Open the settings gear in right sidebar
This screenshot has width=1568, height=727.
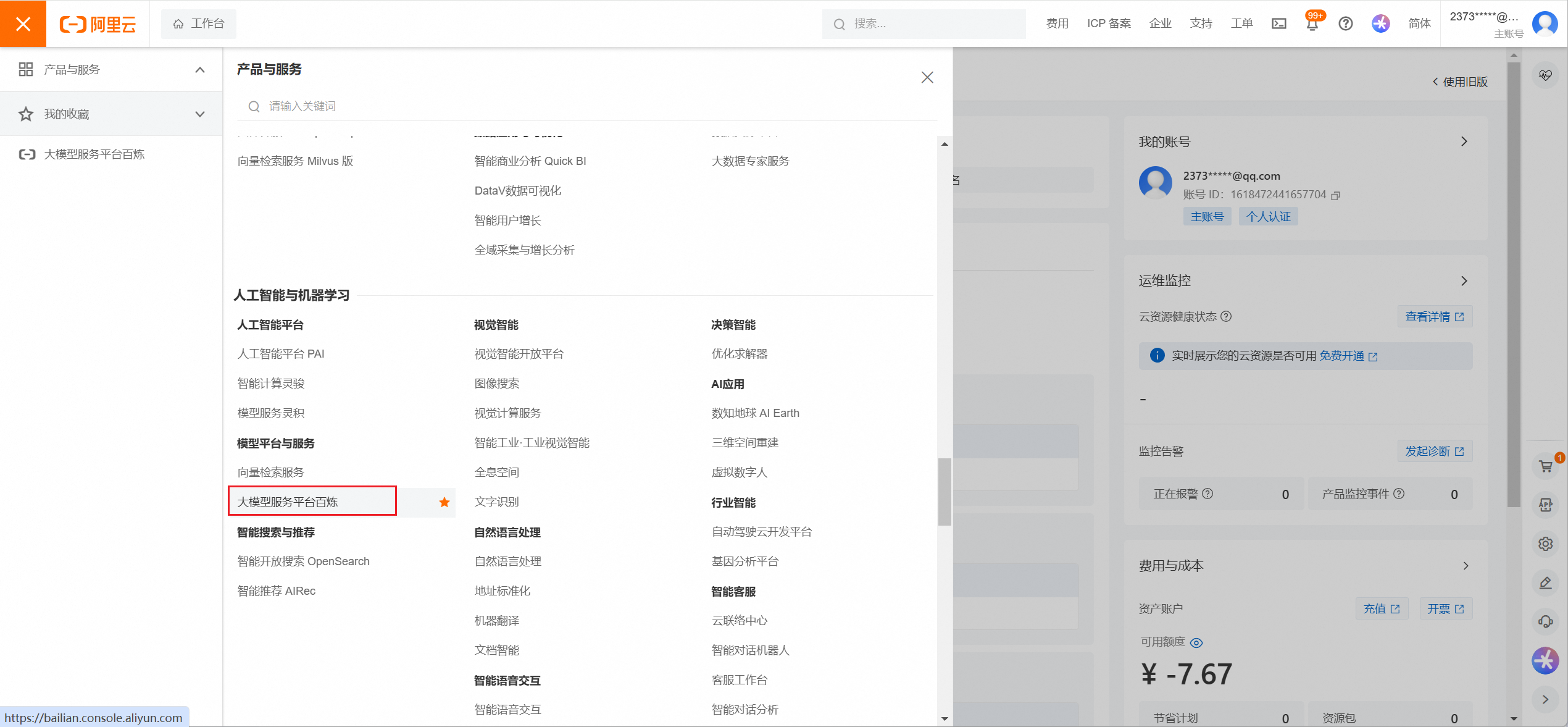[1546, 544]
